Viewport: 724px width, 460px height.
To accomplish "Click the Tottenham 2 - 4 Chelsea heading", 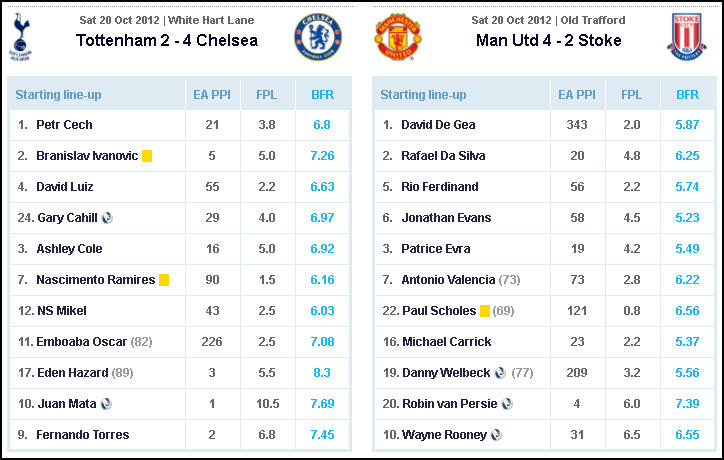I will pyautogui.click(x=167, y=41).
